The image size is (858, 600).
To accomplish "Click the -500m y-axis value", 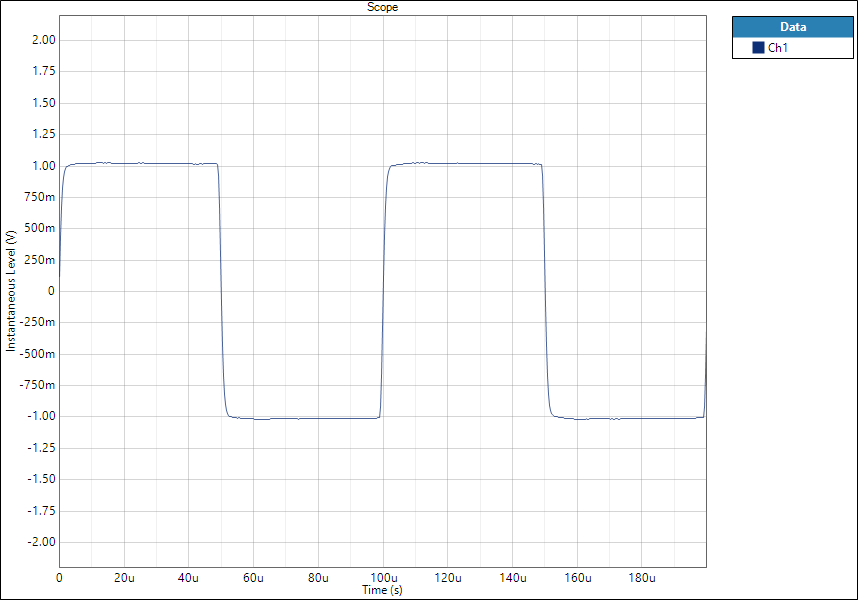I will pos(38,354).
